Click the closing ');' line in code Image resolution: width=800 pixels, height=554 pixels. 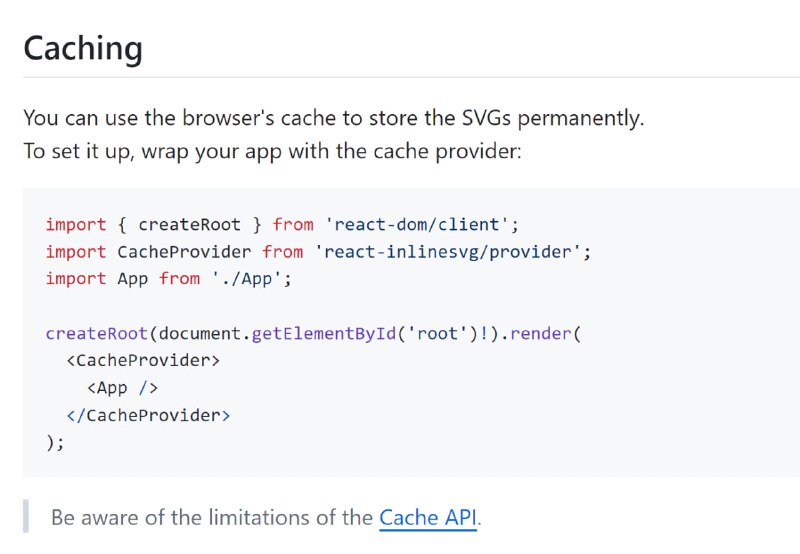55,442
